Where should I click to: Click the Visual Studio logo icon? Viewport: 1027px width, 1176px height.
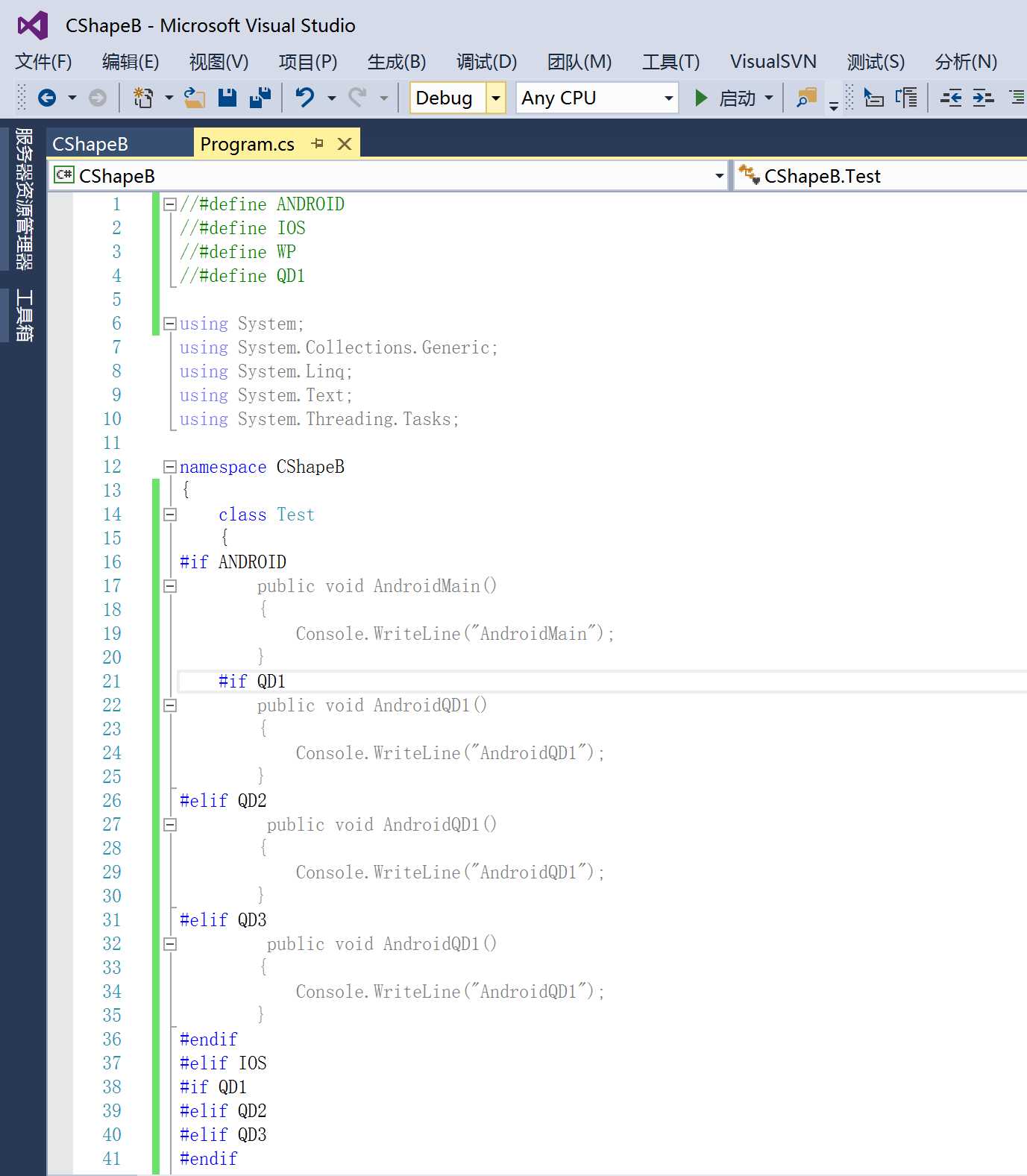click(33, 25)
